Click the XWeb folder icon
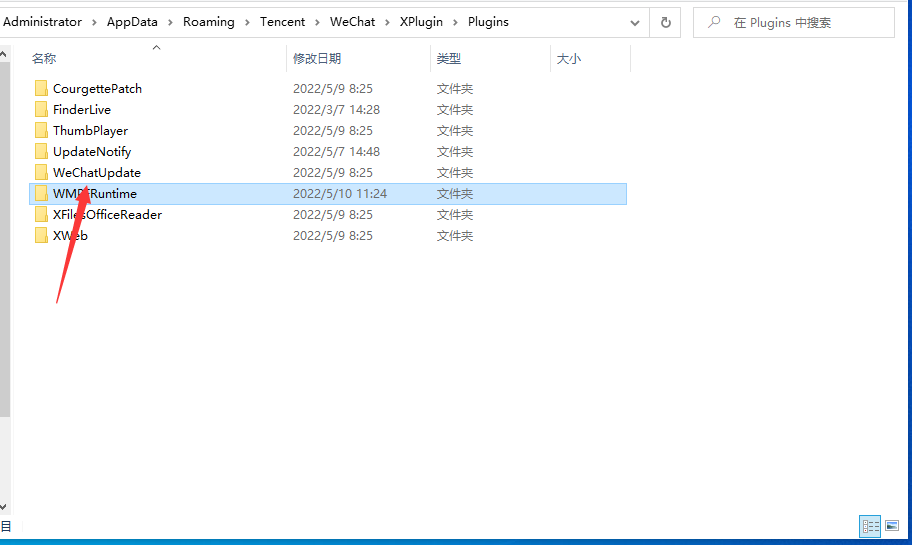This screenshot has height=545, width=912. 41,235
